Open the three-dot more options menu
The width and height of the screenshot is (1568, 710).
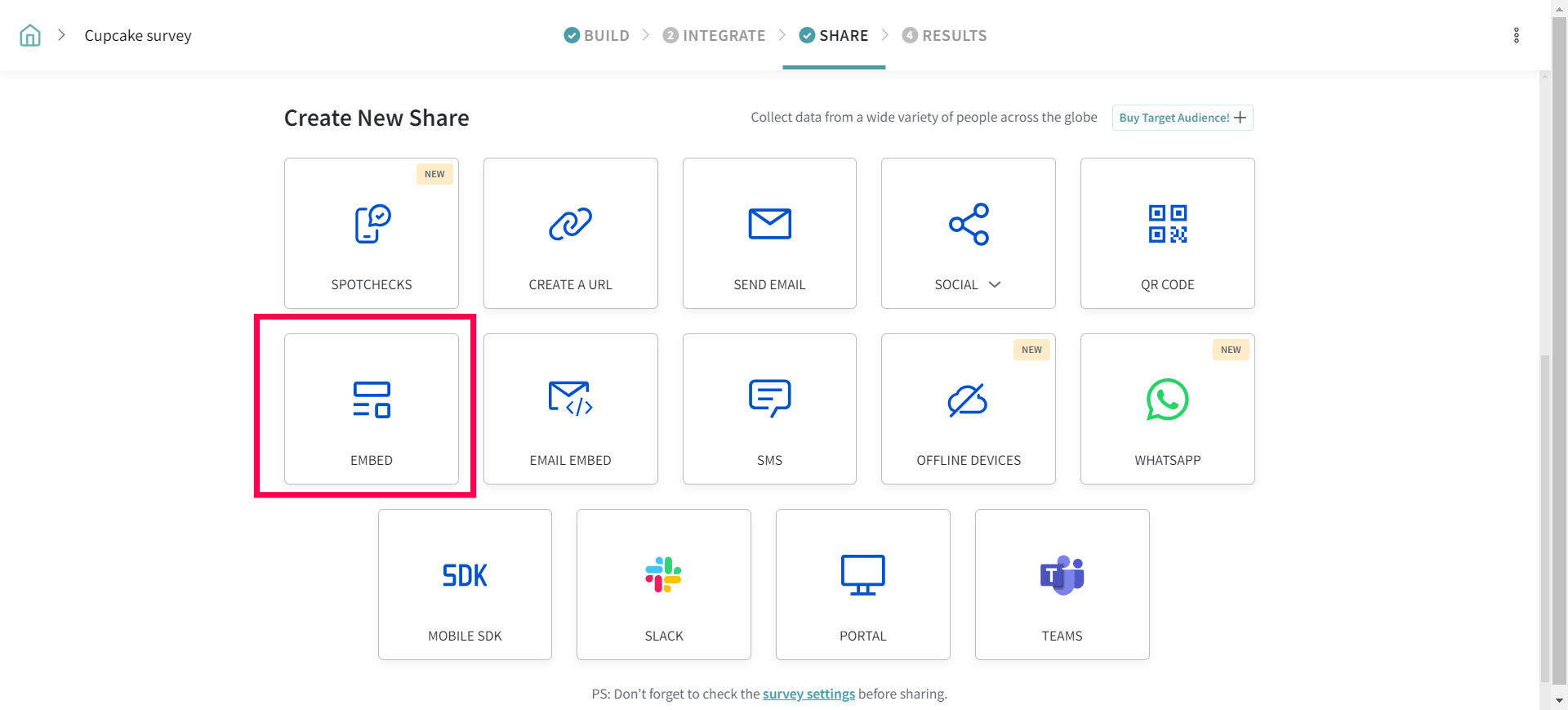[1516, 35]
